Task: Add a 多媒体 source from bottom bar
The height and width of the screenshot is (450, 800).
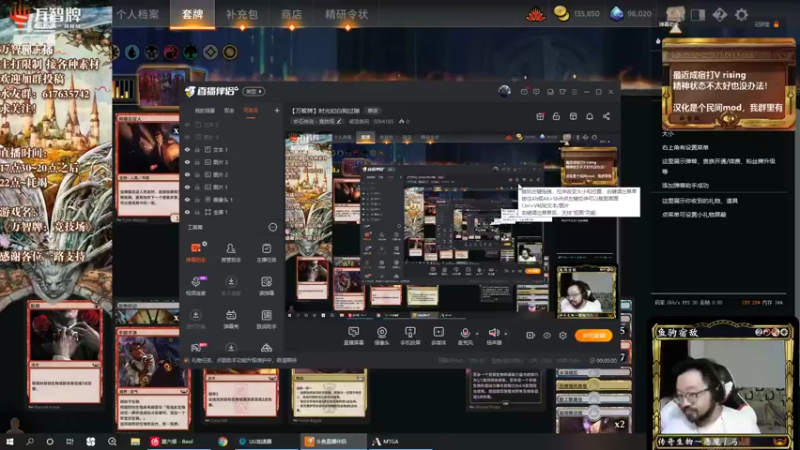Action: [x=438, y=336]
